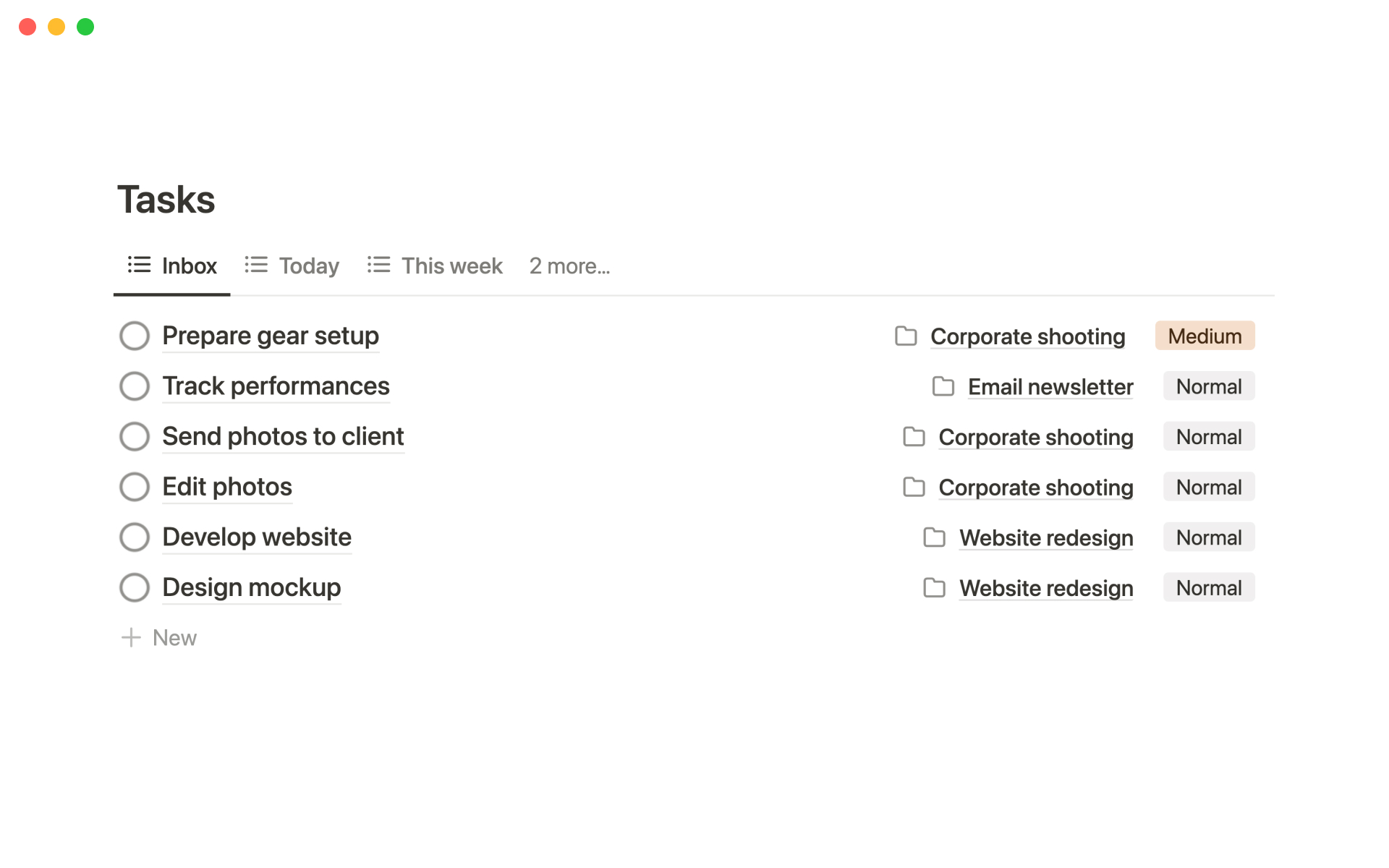This screenshot has width=1389, height=868.
Task: Click folder icon next to Email newsletter
Action: tap(943, 386)
